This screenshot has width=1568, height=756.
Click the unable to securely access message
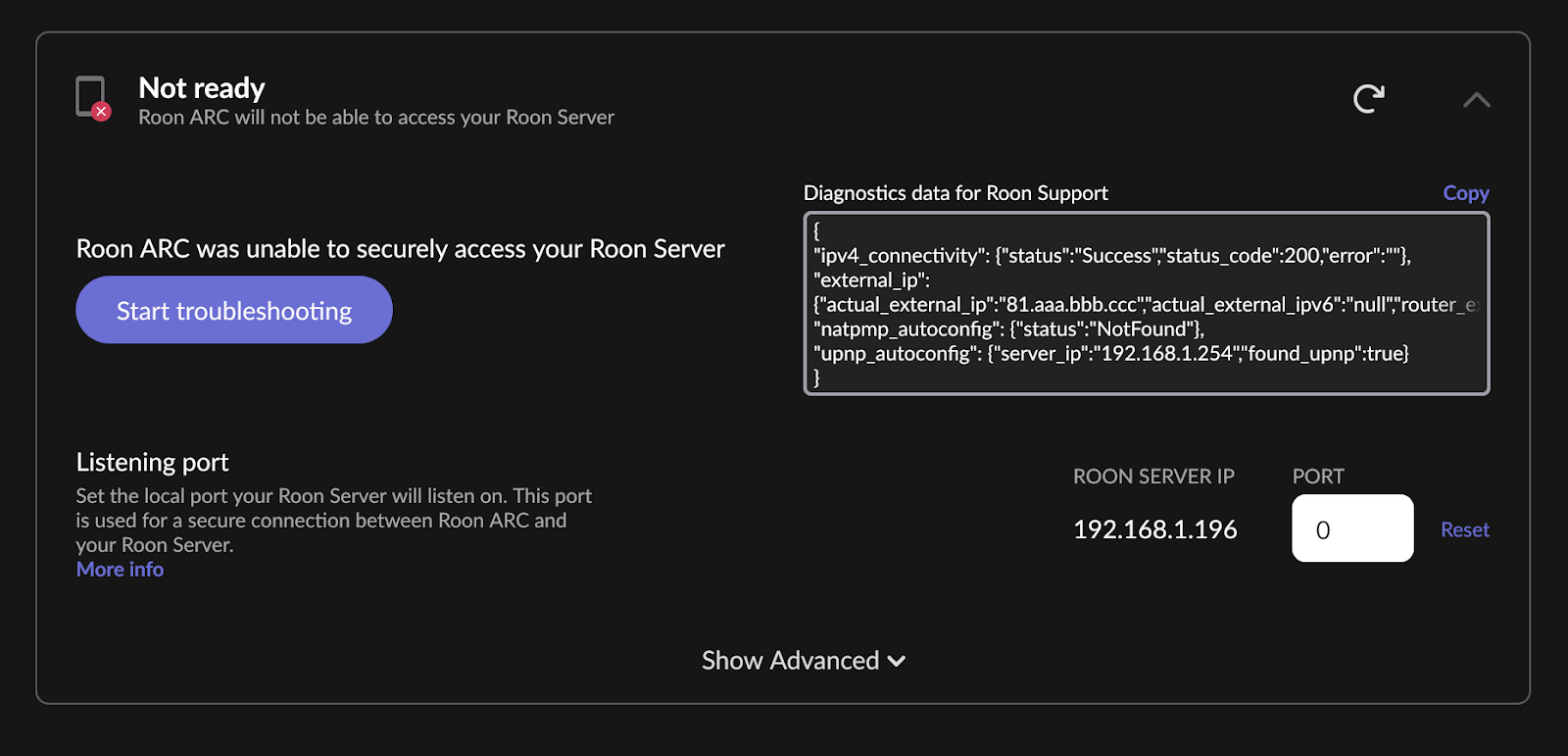point(400,249)
